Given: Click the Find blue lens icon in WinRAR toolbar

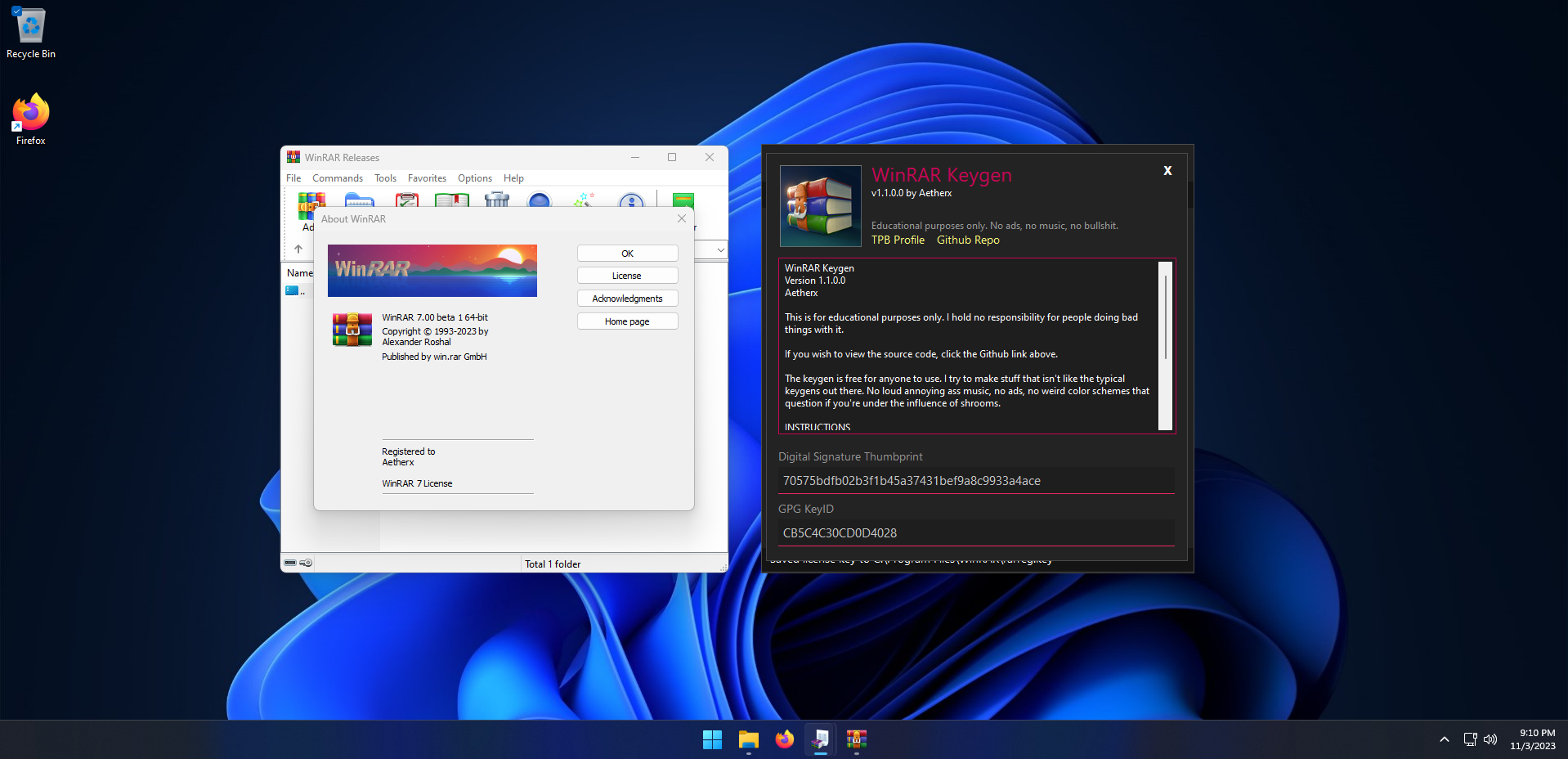Looking at the screenshot, I should point(540,200).
